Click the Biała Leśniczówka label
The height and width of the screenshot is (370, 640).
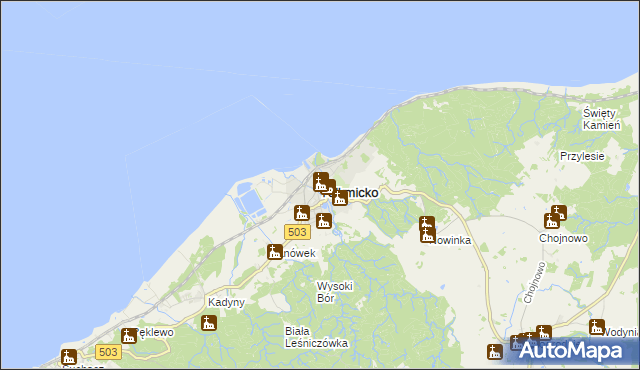click(317, 337)
